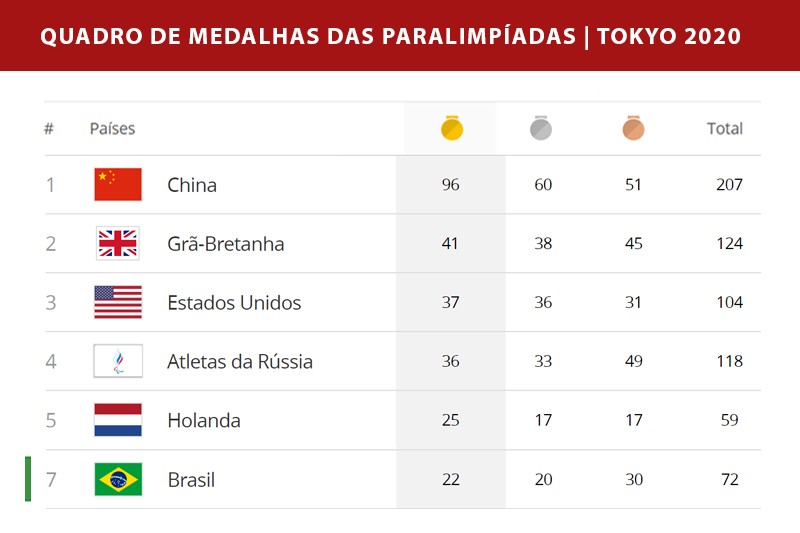Select the Holanda country name

coord(204,421)
